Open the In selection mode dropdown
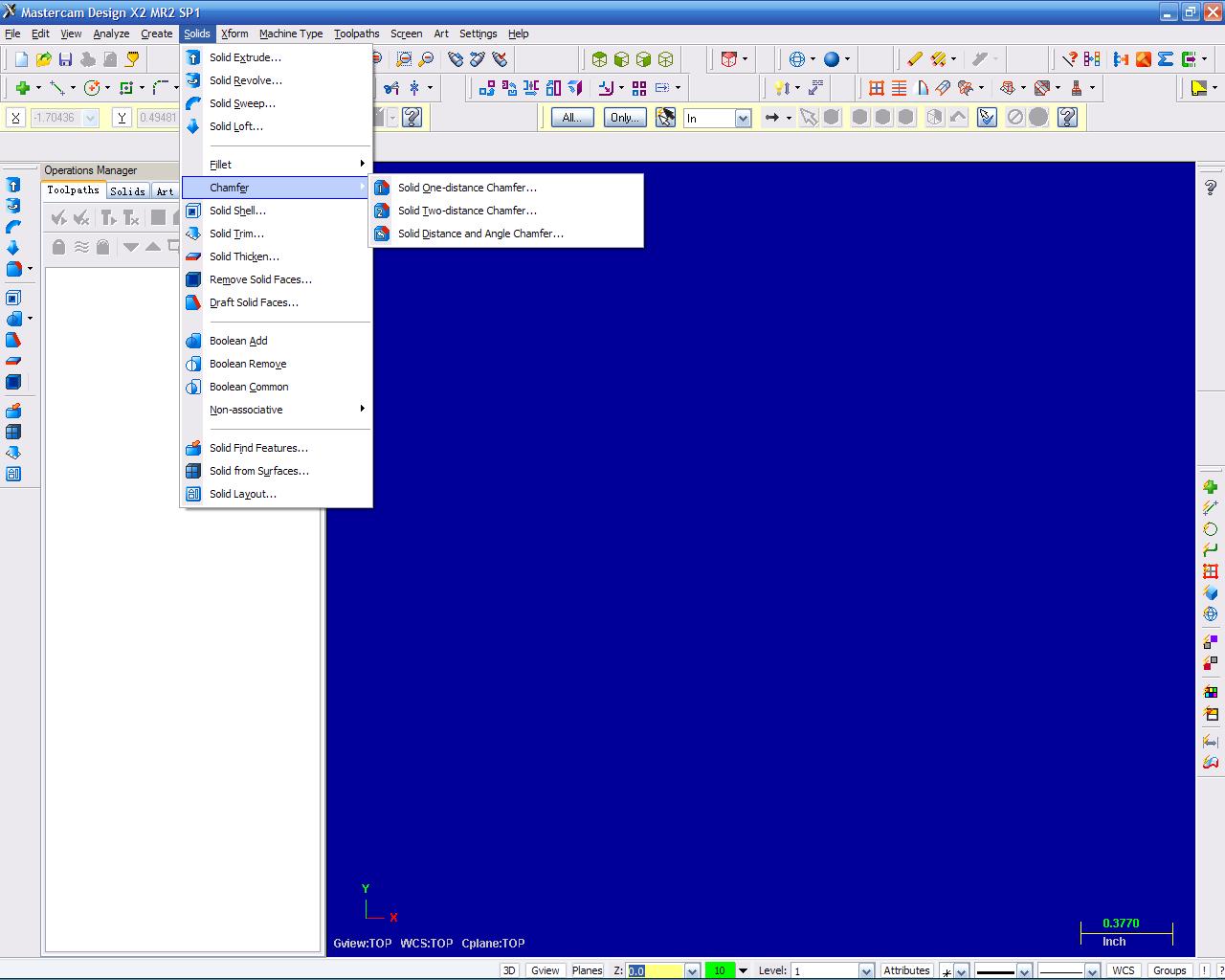Screen dimensions: 1225x980 tap(743, 119)
